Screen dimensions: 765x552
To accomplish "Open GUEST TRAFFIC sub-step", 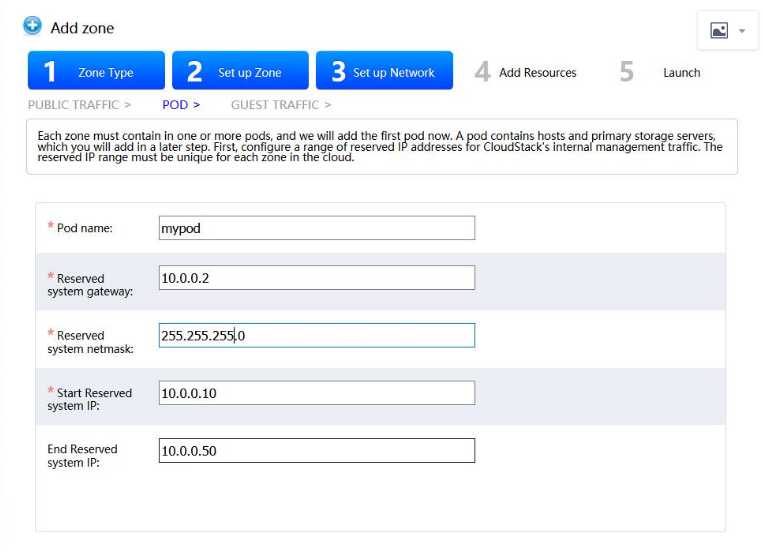I will 281,105.
